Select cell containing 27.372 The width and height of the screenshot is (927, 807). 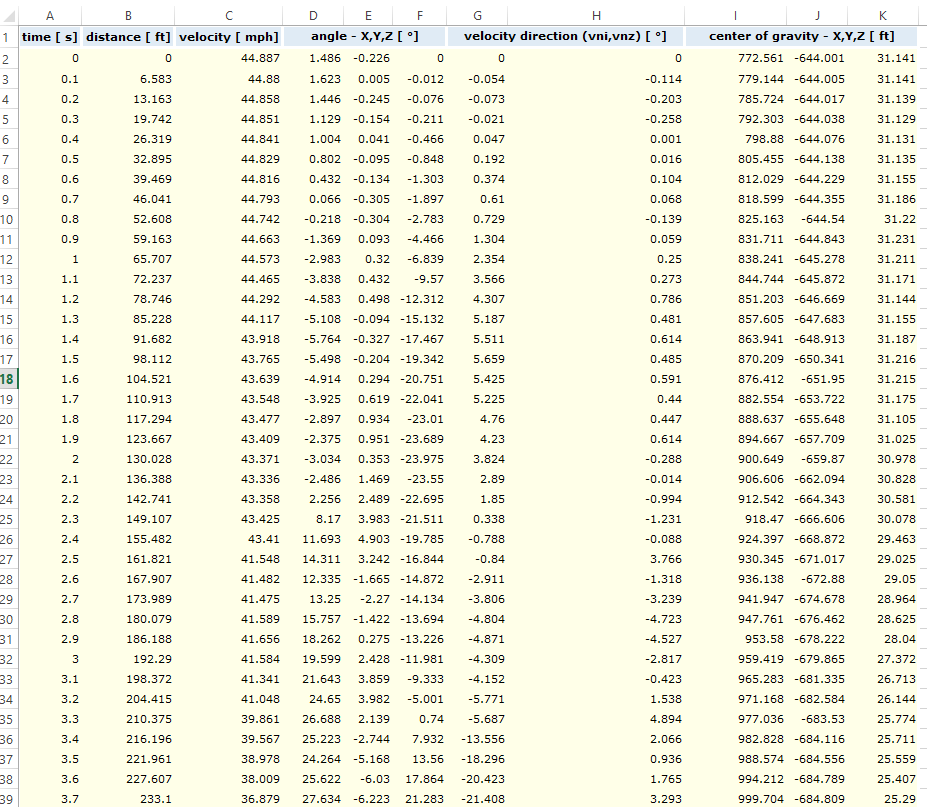coord(883,659)
